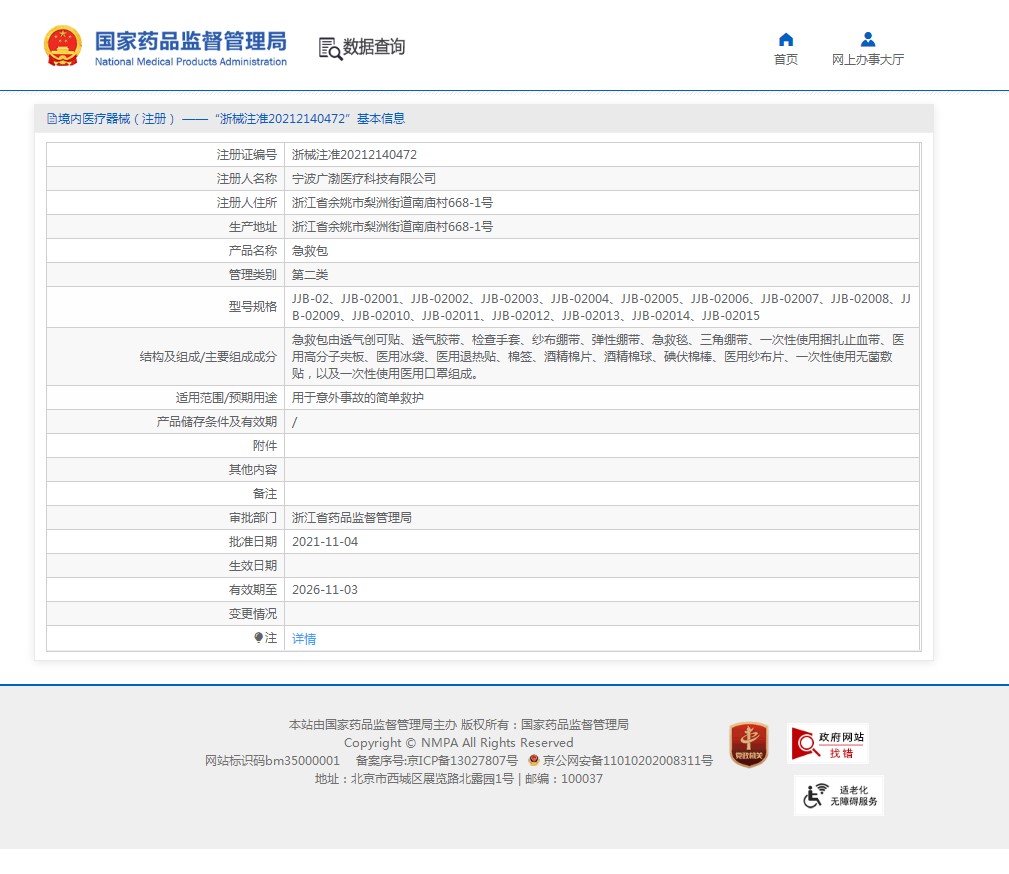Click the national emblem logo
Screen dimensions: 1009x874
point(62,46)
